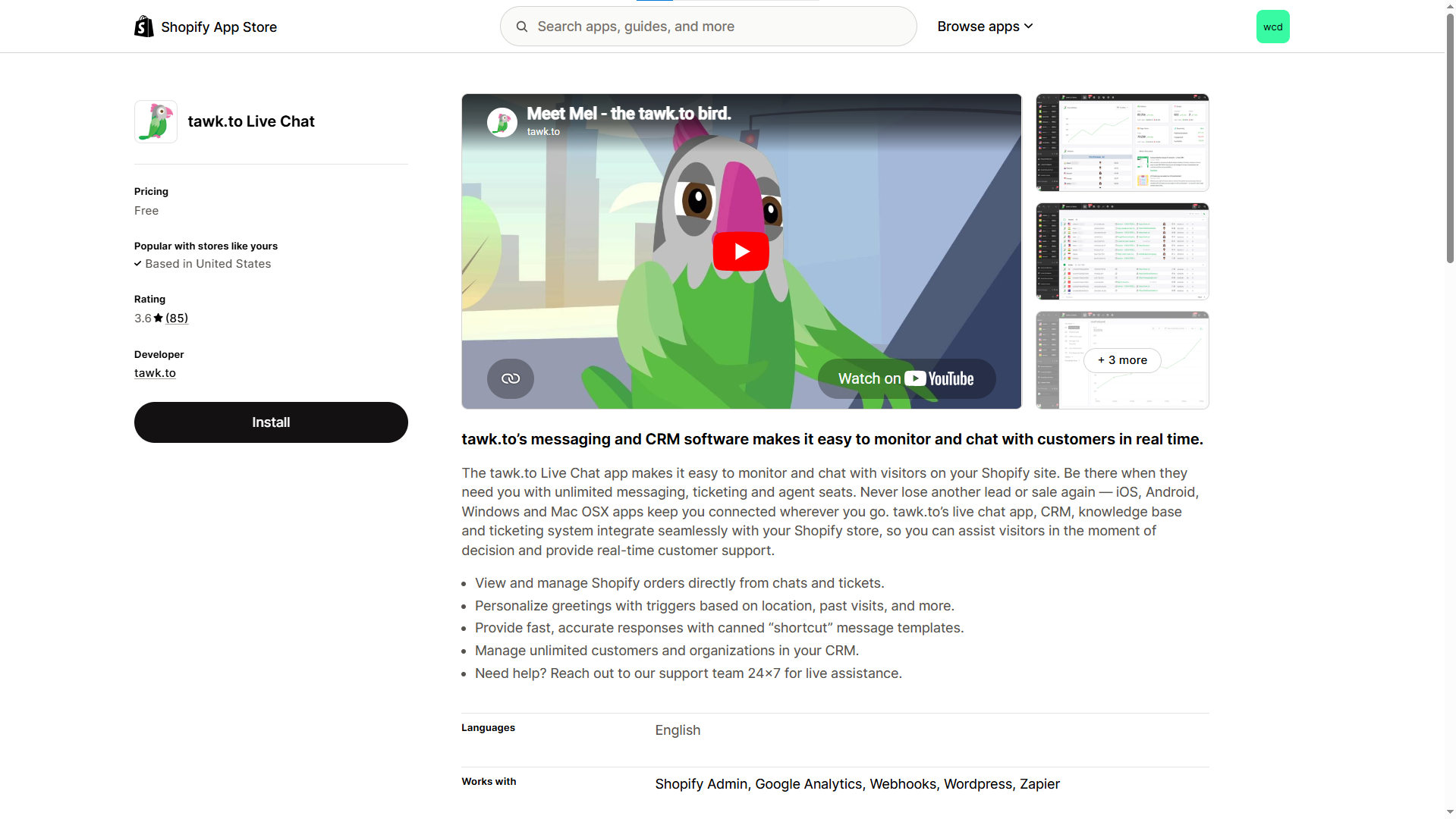Copy the video link via chain icon
The height and width of the screenshot is (819, 1456).
pos(511,378)
